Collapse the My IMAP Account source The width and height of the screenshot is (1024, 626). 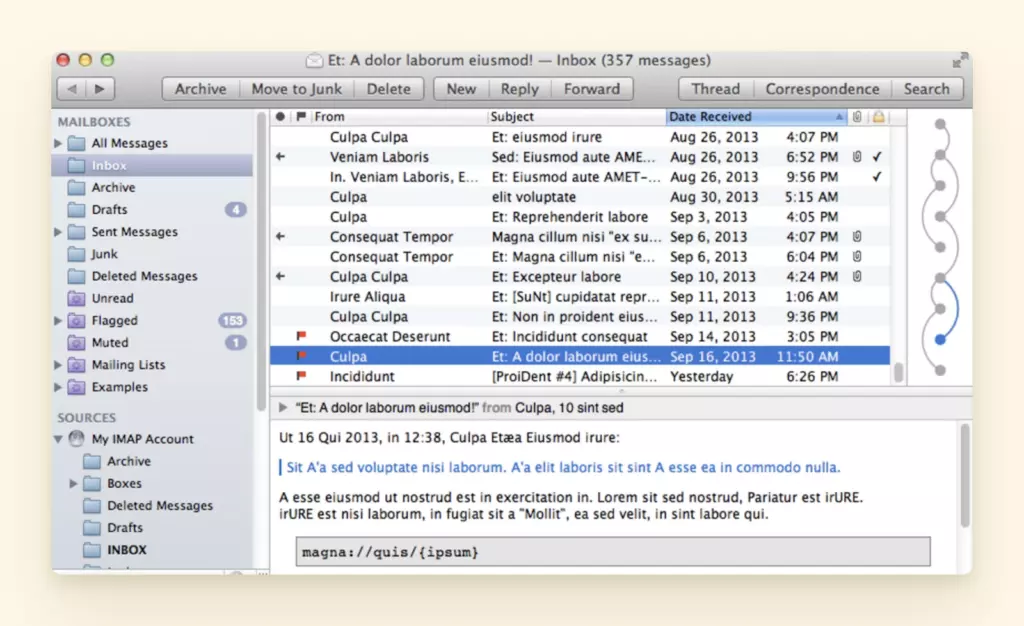point(58,439)
